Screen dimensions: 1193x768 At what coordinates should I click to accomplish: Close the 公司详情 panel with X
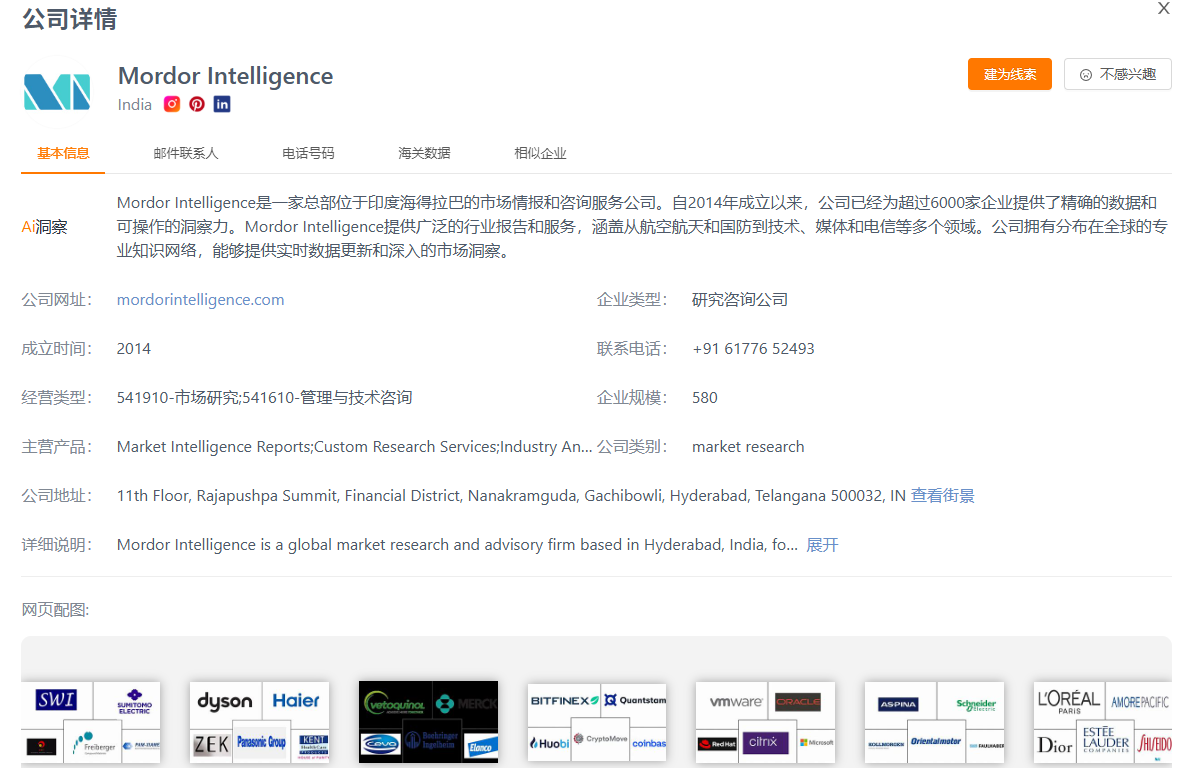tap(1163, 8)
